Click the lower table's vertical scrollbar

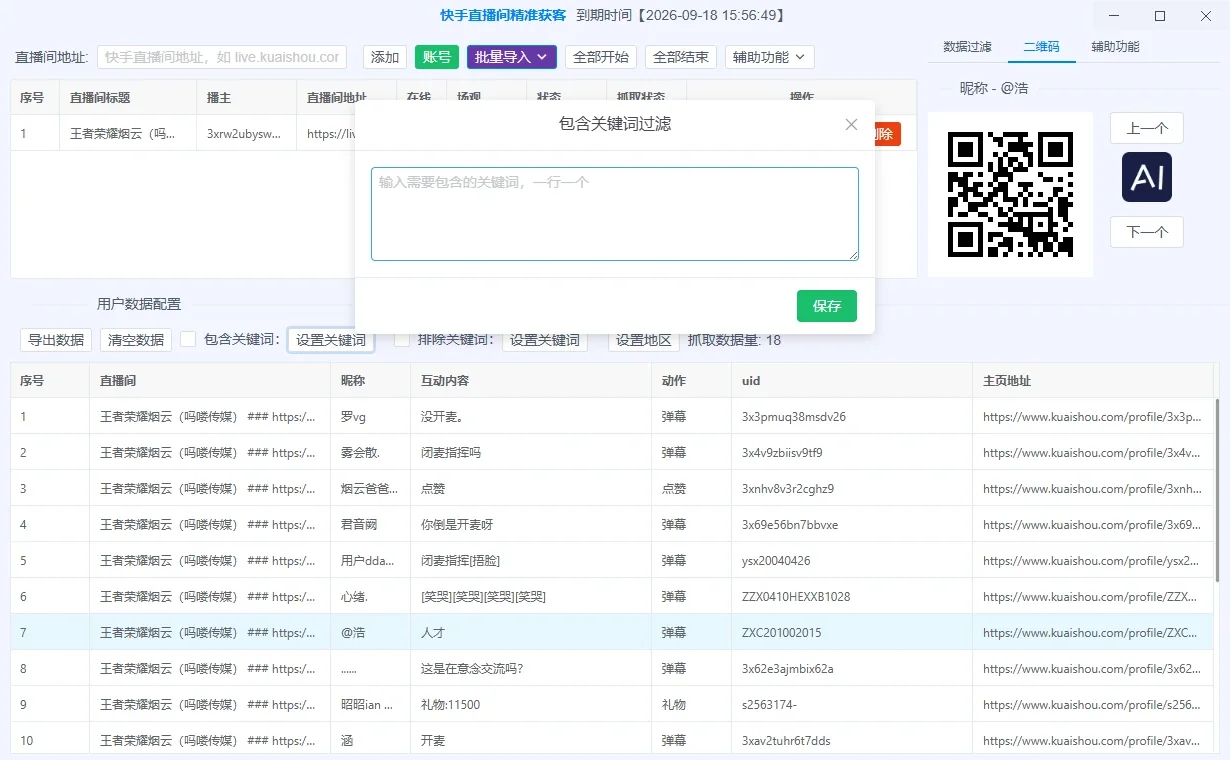(1217, 490)
